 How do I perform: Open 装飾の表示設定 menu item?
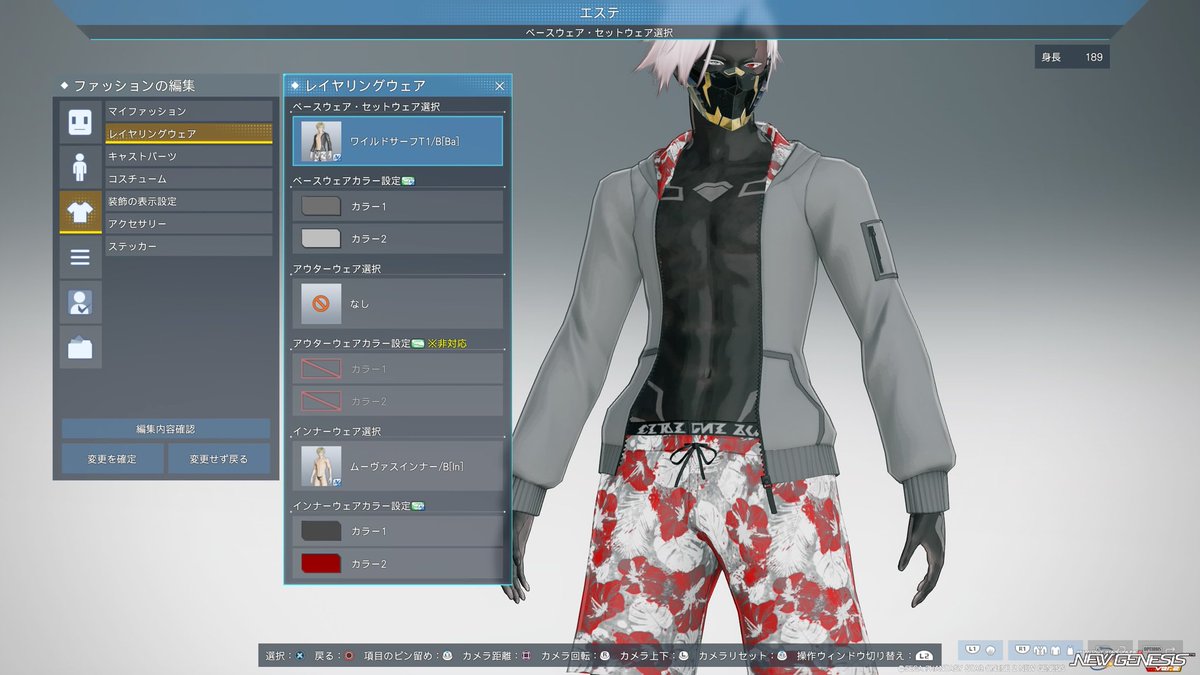click(x=189, y=201)
